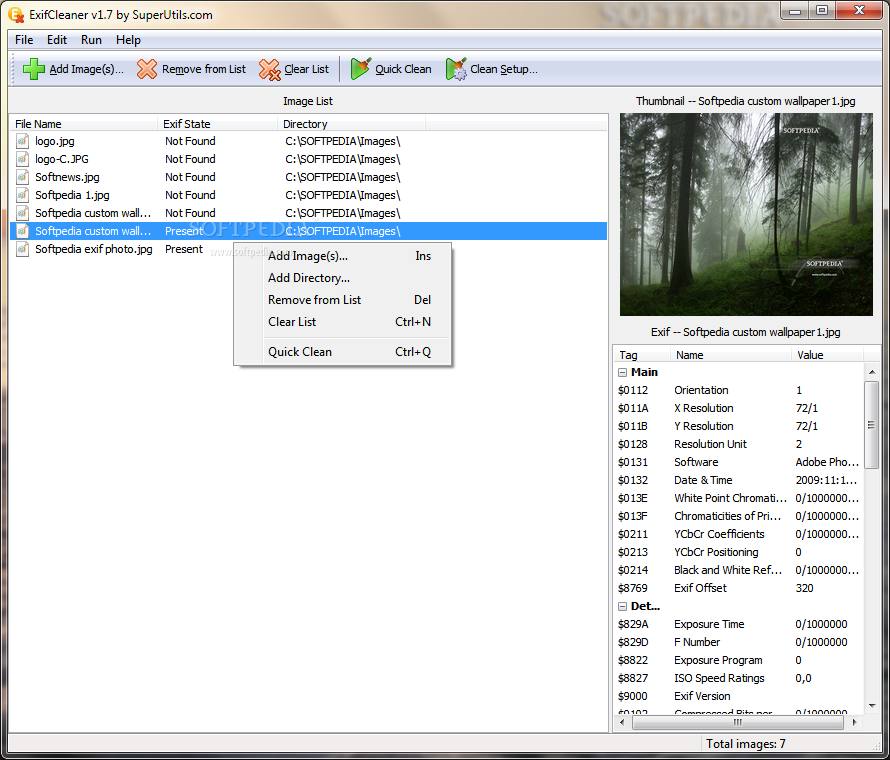Viewport: 890px width, 760px height.
Task: Click the exif horizontal scroll left arrow
Action: click(x=622, y=723)
